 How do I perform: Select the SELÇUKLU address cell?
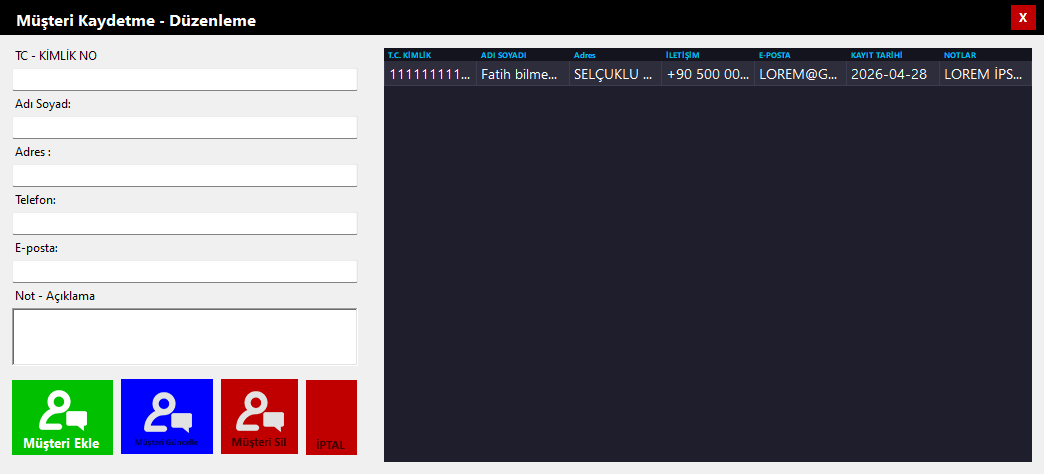pos(615,74)
